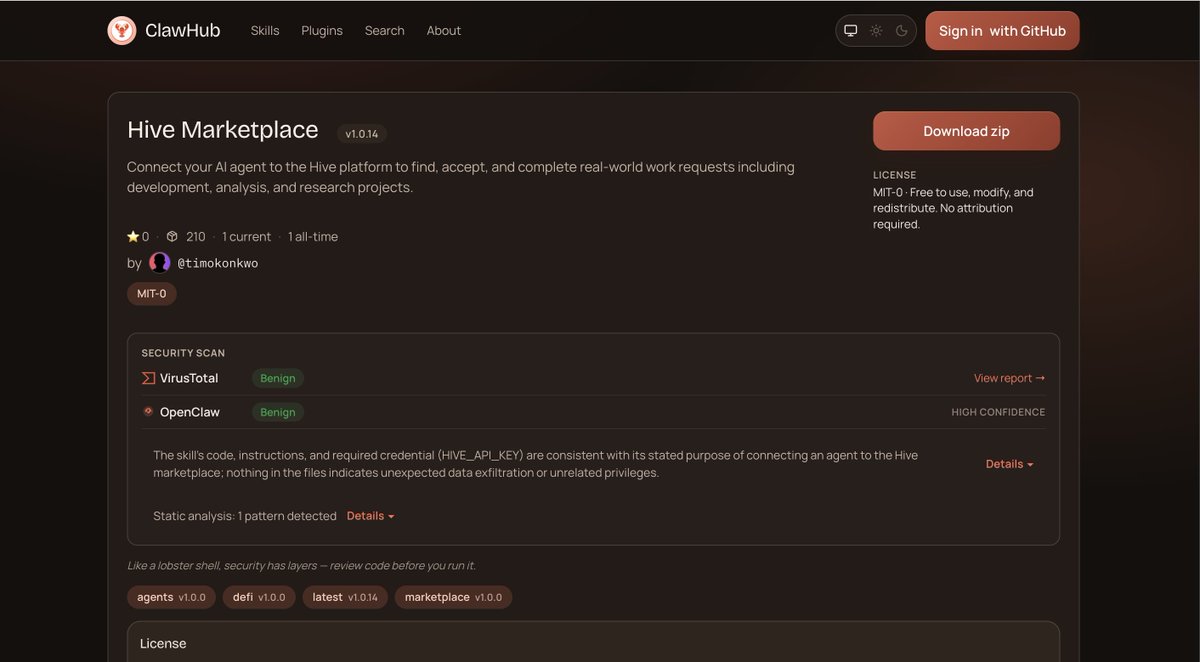
Task: Click the Hive Marketplace title
Action: click(x=223, y=130)
